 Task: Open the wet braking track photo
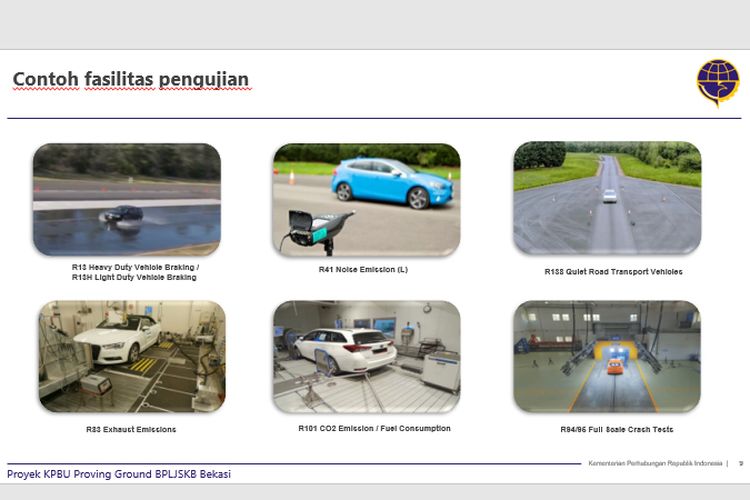126,199
